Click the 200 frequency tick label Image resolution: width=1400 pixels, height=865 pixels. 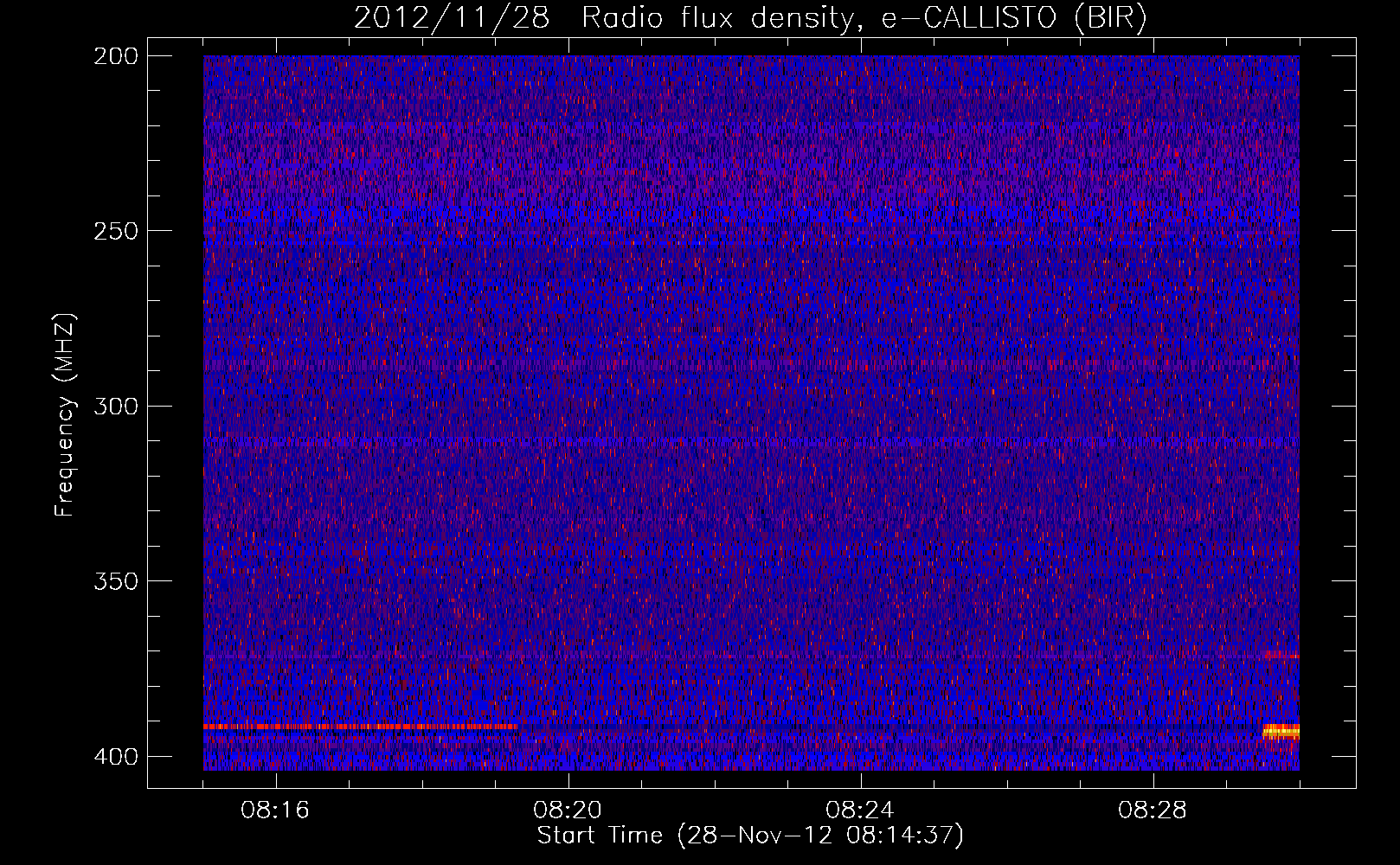click(115, 56)
